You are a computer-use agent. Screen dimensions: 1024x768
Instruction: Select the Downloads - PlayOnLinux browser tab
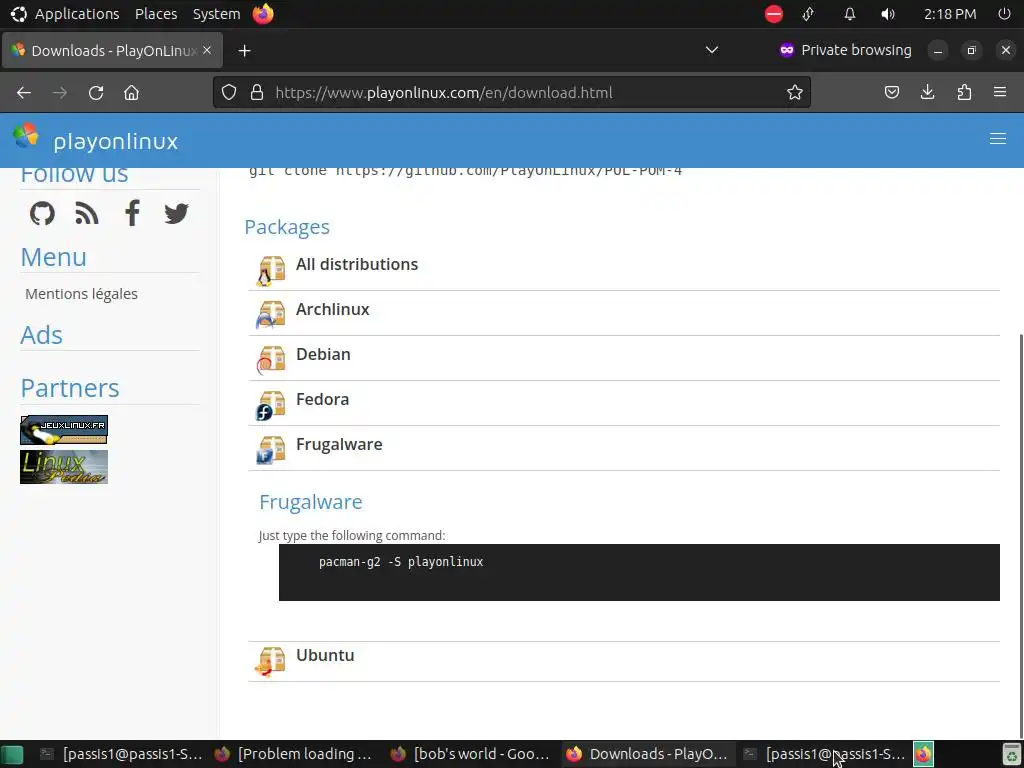click(x=112, y=50)
